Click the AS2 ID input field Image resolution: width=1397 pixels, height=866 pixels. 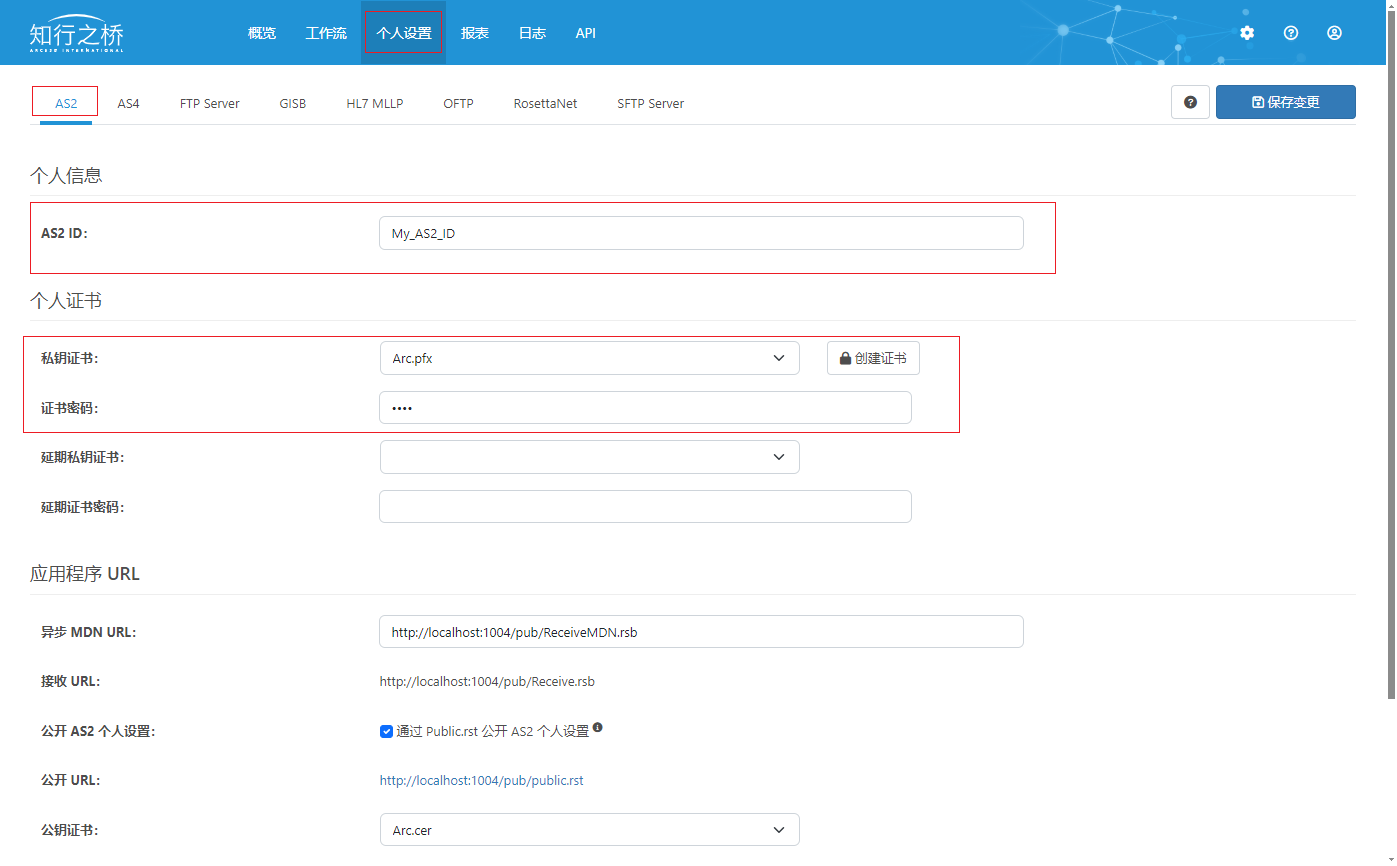pos(700,233)
